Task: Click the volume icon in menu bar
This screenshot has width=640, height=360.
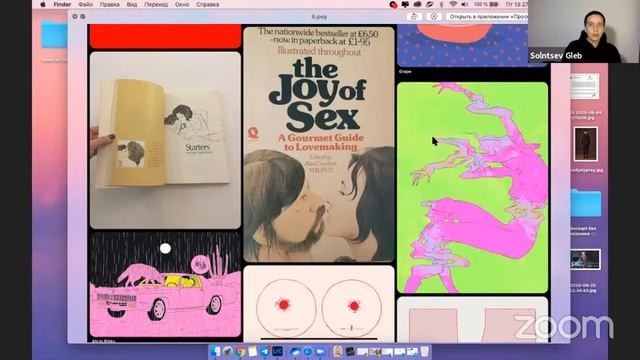Action: [x=464, y=4]
